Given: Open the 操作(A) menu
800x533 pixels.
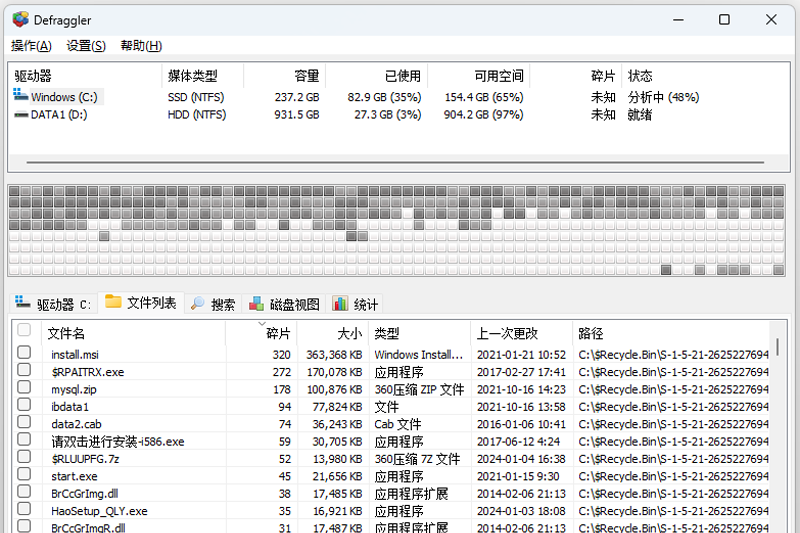Looking at the screenshot, I should [x=31, y=46].
